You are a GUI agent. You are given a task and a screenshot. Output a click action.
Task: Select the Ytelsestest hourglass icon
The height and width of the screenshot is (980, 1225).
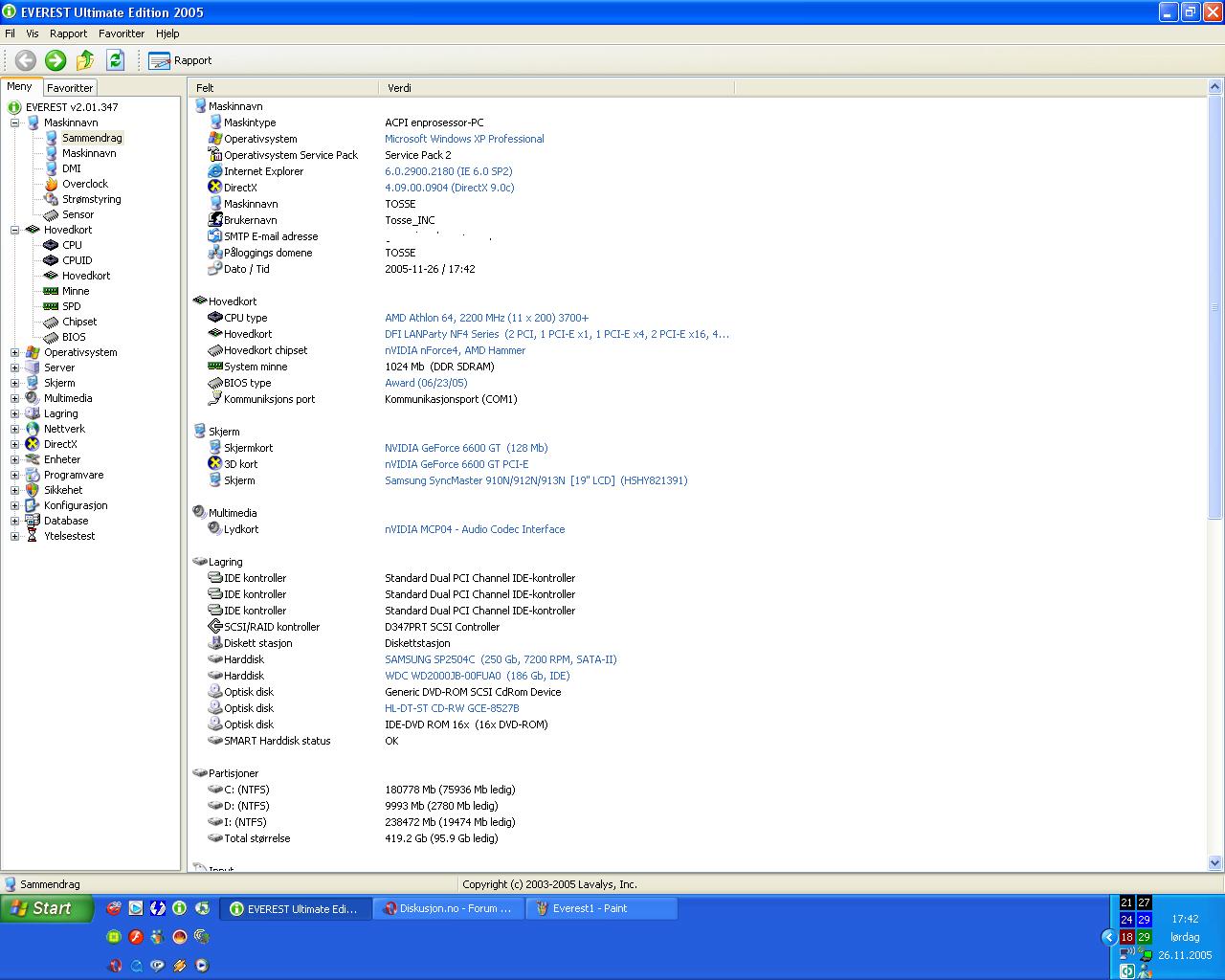[x=33, y=536]
